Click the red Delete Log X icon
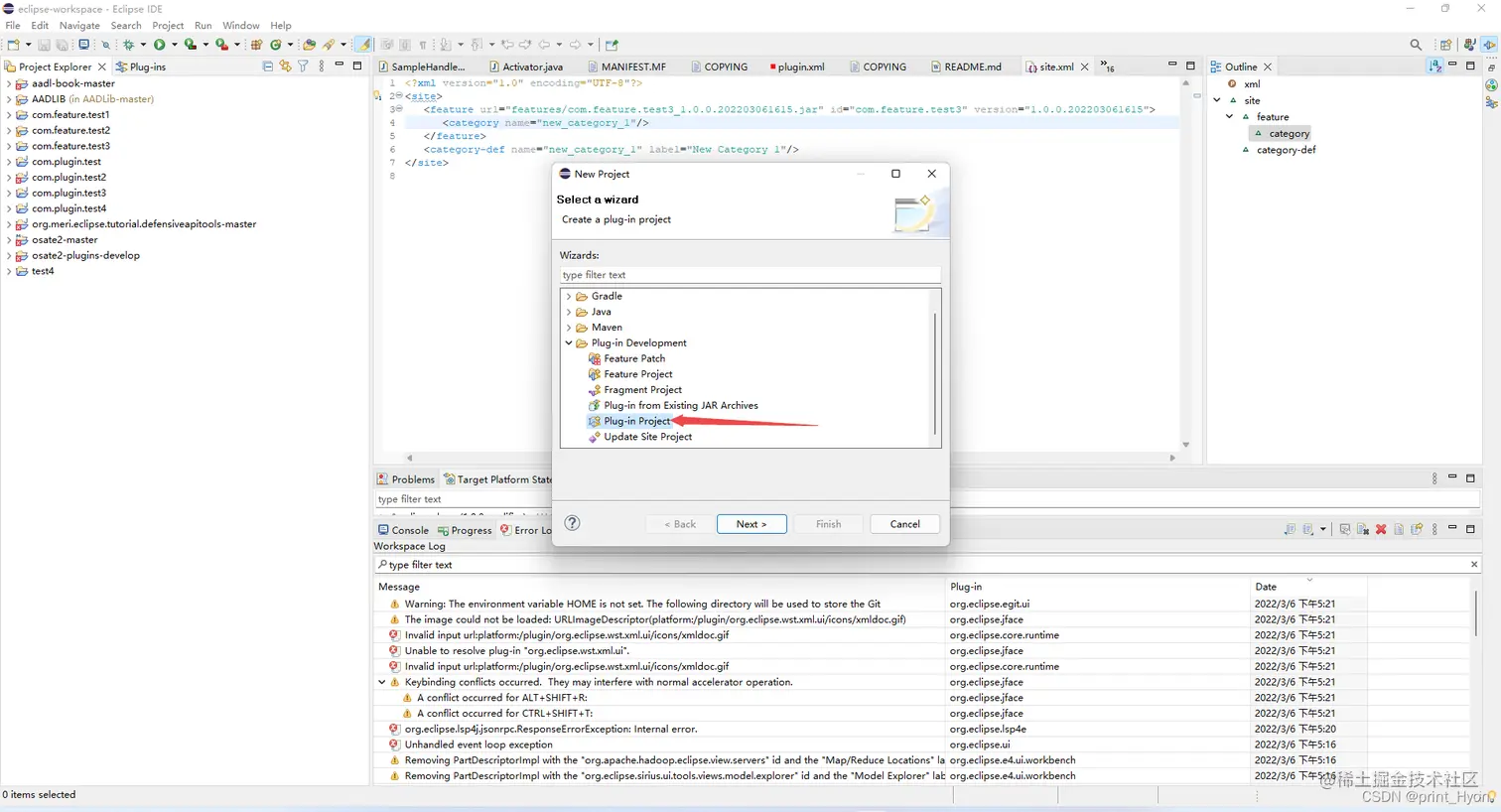 click(1381, 529)
